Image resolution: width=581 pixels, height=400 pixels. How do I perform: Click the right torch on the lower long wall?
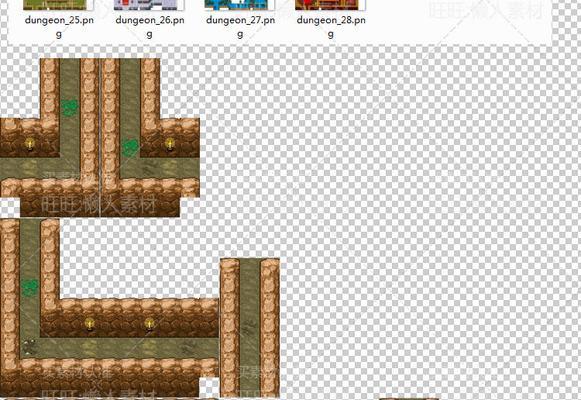pyautogui.click(x=149, y=324)
